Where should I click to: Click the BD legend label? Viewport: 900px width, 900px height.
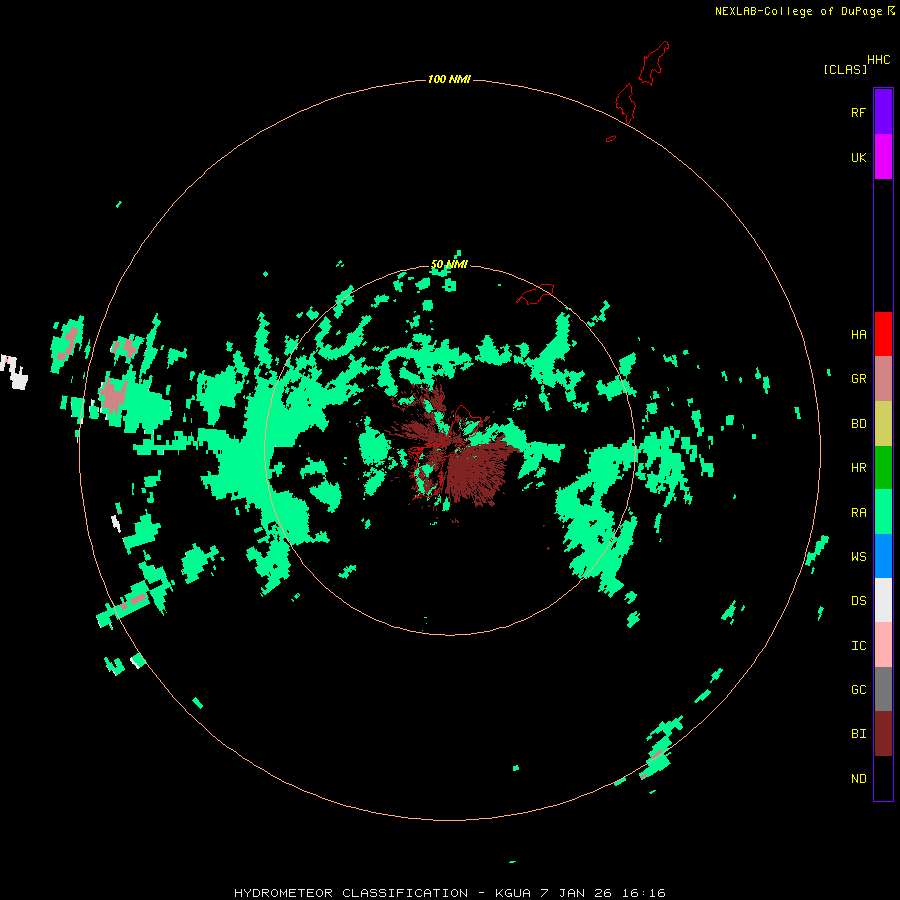(858, 424)
